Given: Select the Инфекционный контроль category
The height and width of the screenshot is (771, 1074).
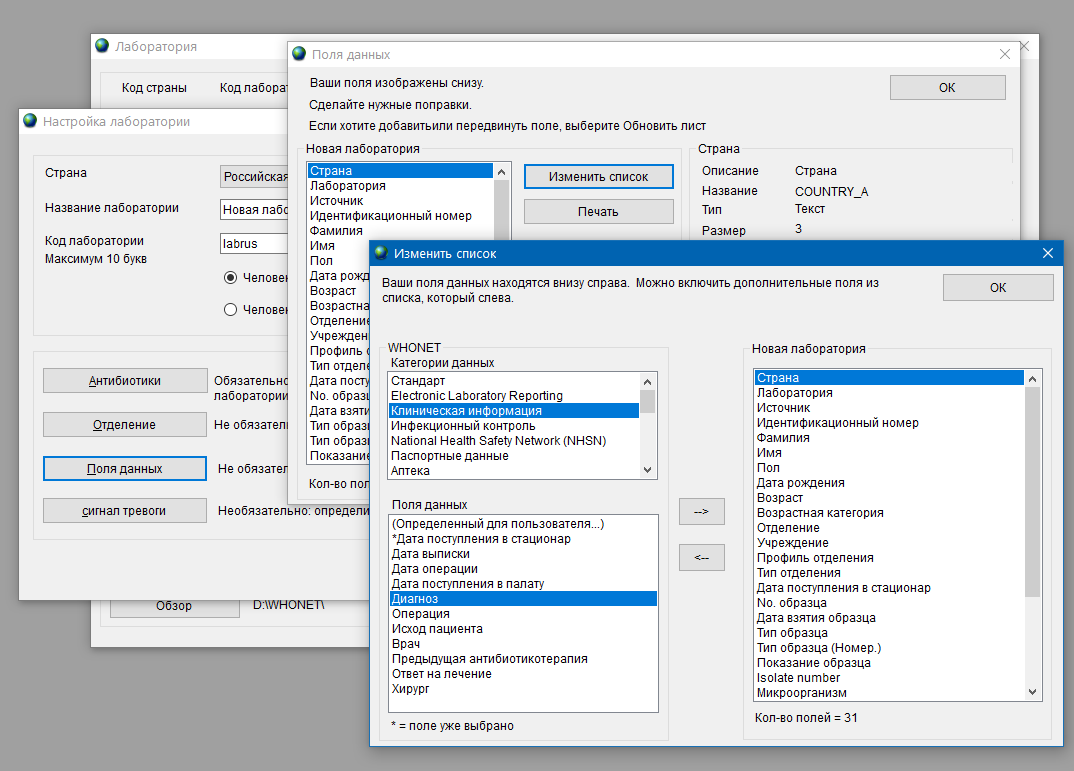Looking at the screenshot, I should (x=514, y=426).
